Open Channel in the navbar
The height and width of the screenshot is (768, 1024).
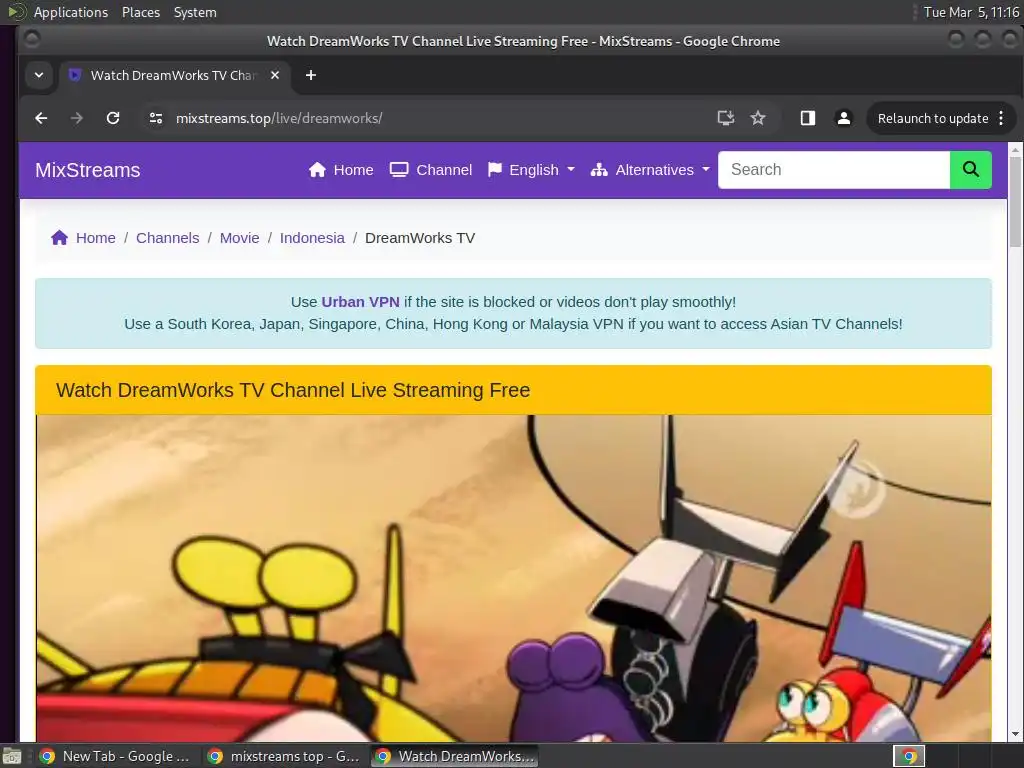431,170
